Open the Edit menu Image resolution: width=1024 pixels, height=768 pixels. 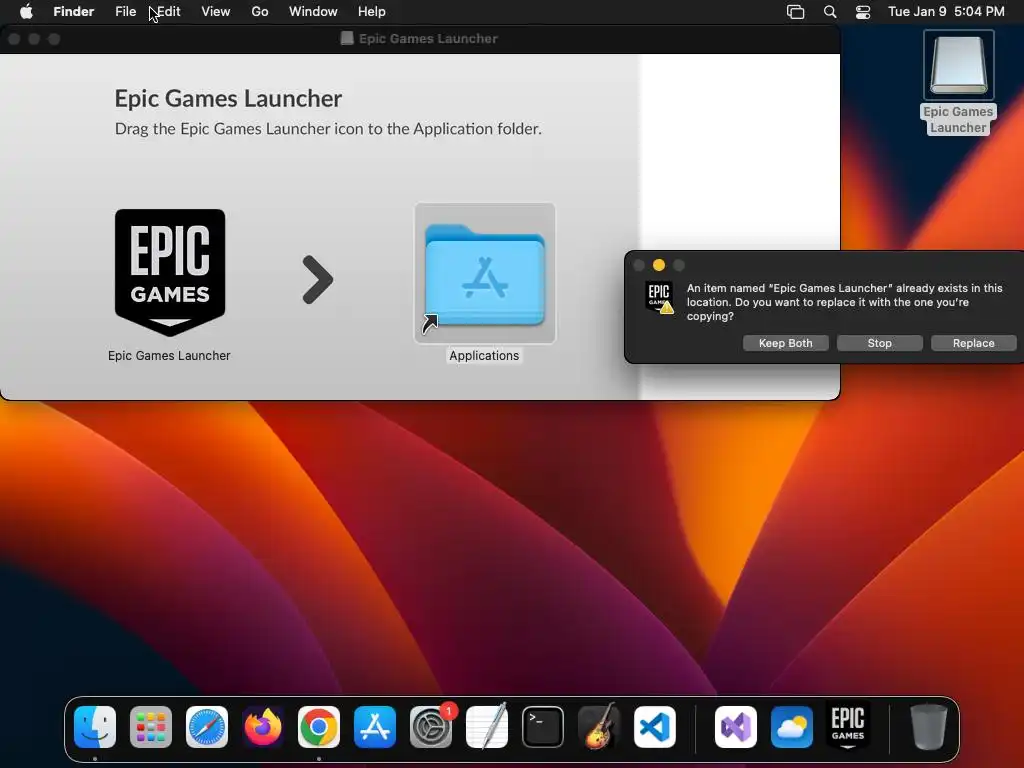[168, 12]
